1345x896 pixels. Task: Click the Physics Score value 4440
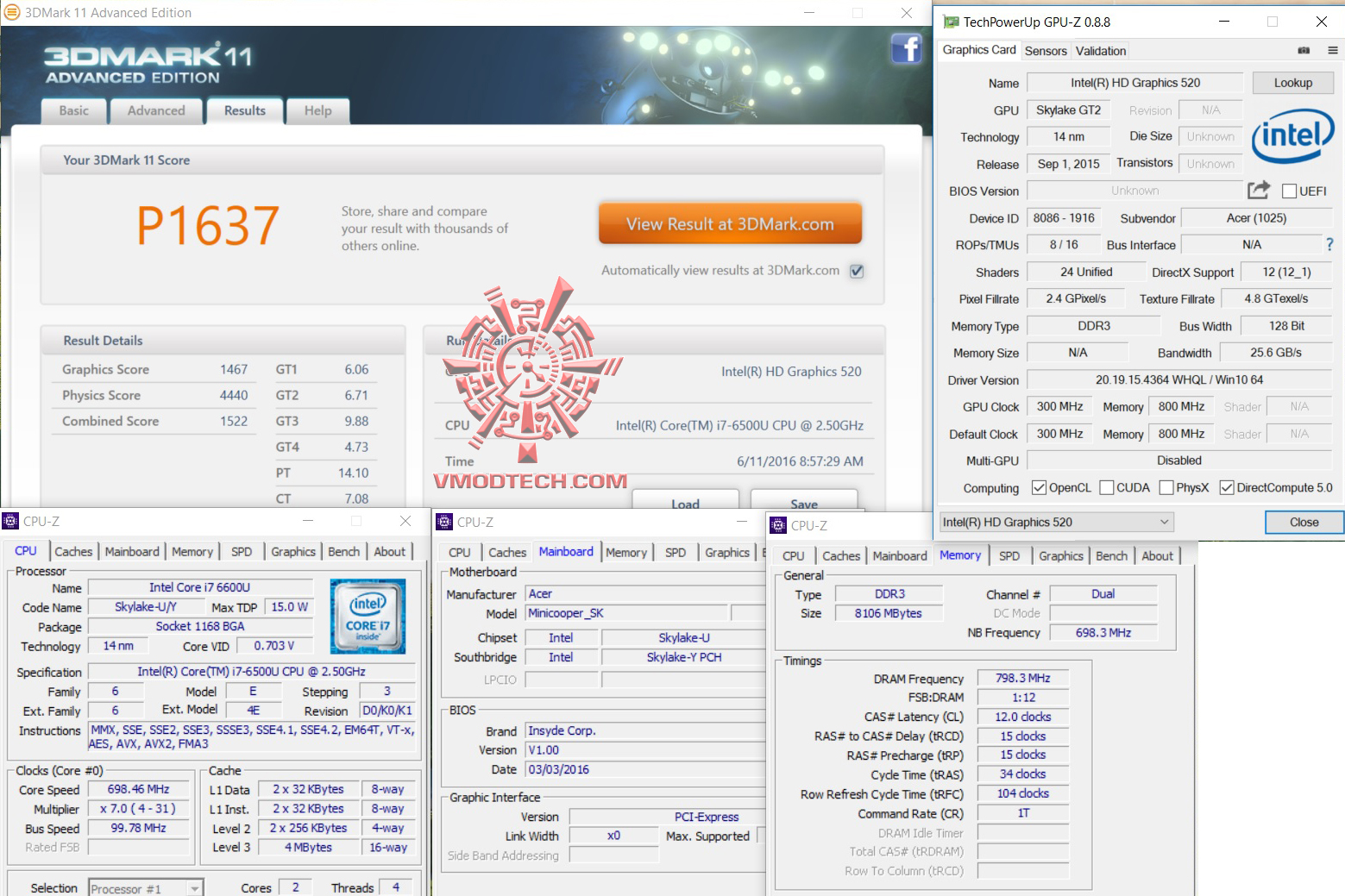(234, 395)
